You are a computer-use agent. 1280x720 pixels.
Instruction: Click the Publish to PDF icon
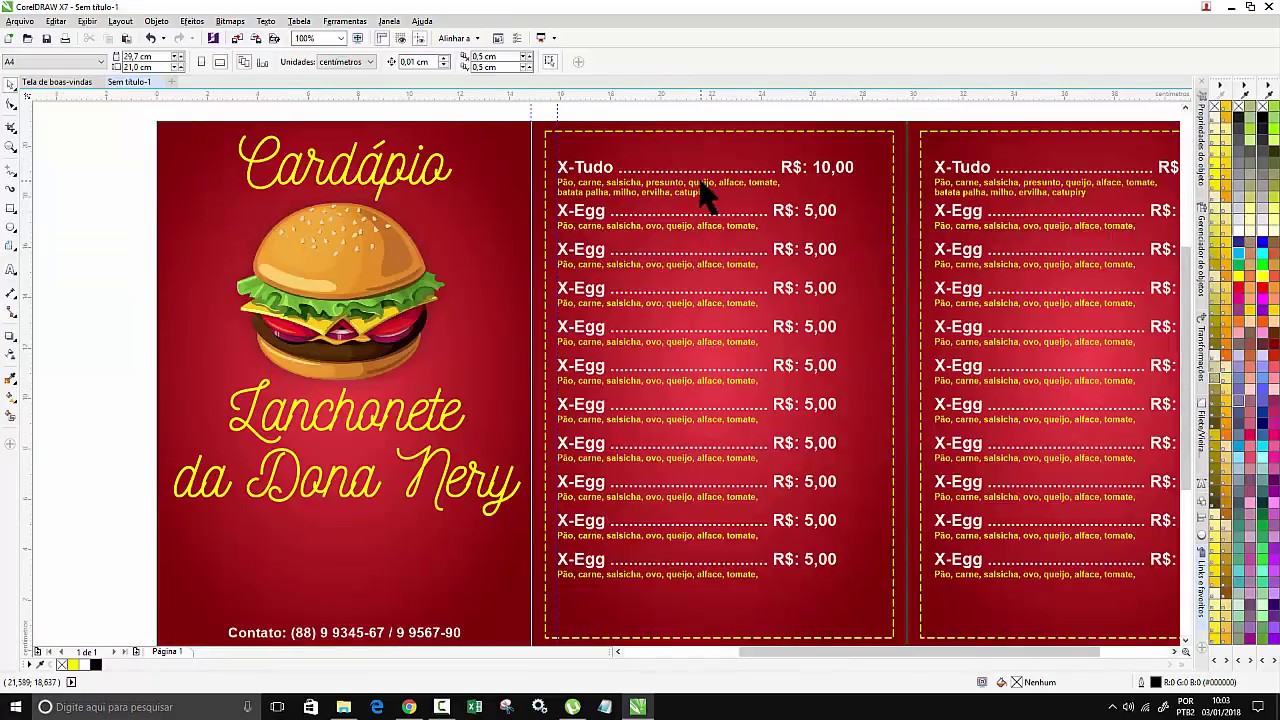274,38
